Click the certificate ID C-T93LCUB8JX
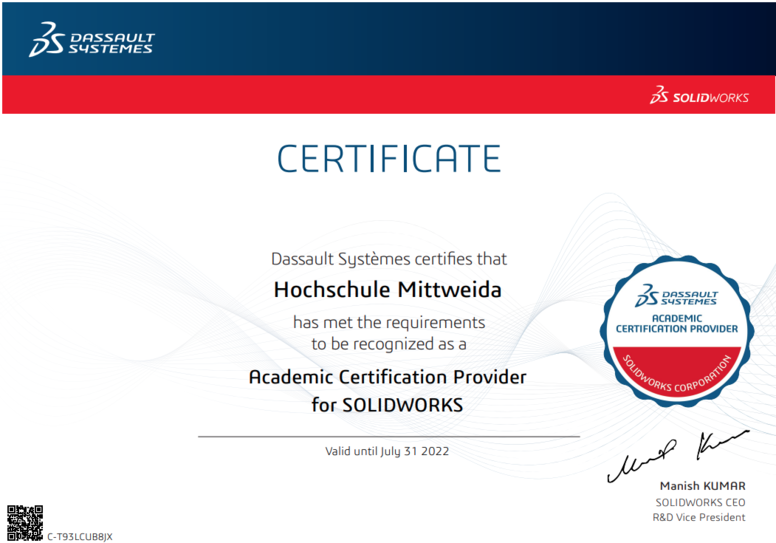Image resolution: width=776 pixels, height=543 pixels. click(80, 536)
